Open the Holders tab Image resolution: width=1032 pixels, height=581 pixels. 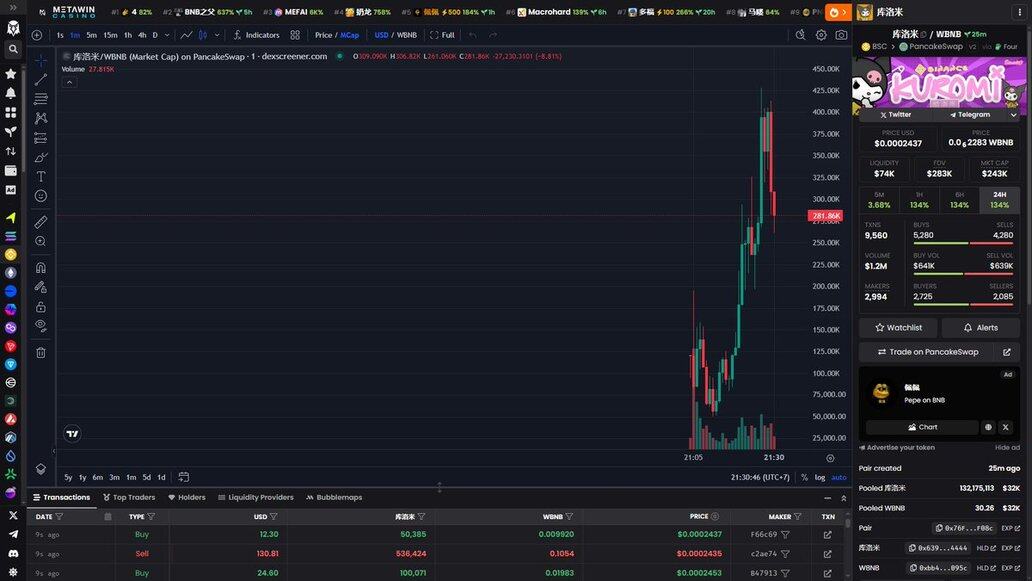pos(187,497)
